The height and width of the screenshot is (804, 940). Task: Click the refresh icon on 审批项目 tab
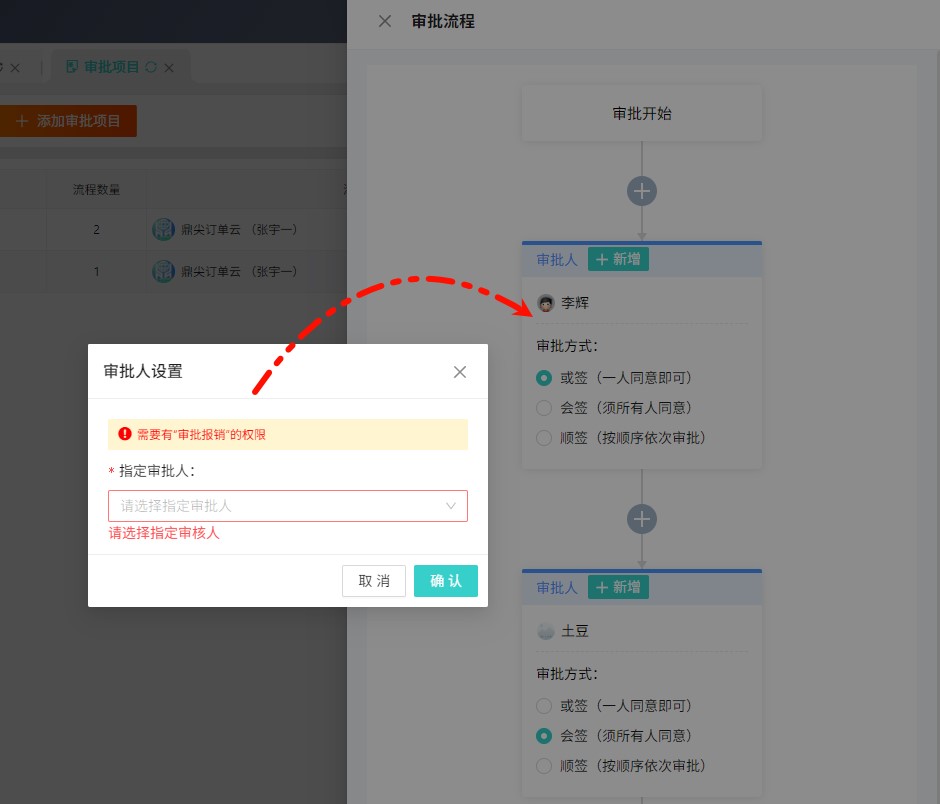tap(151, 67)
